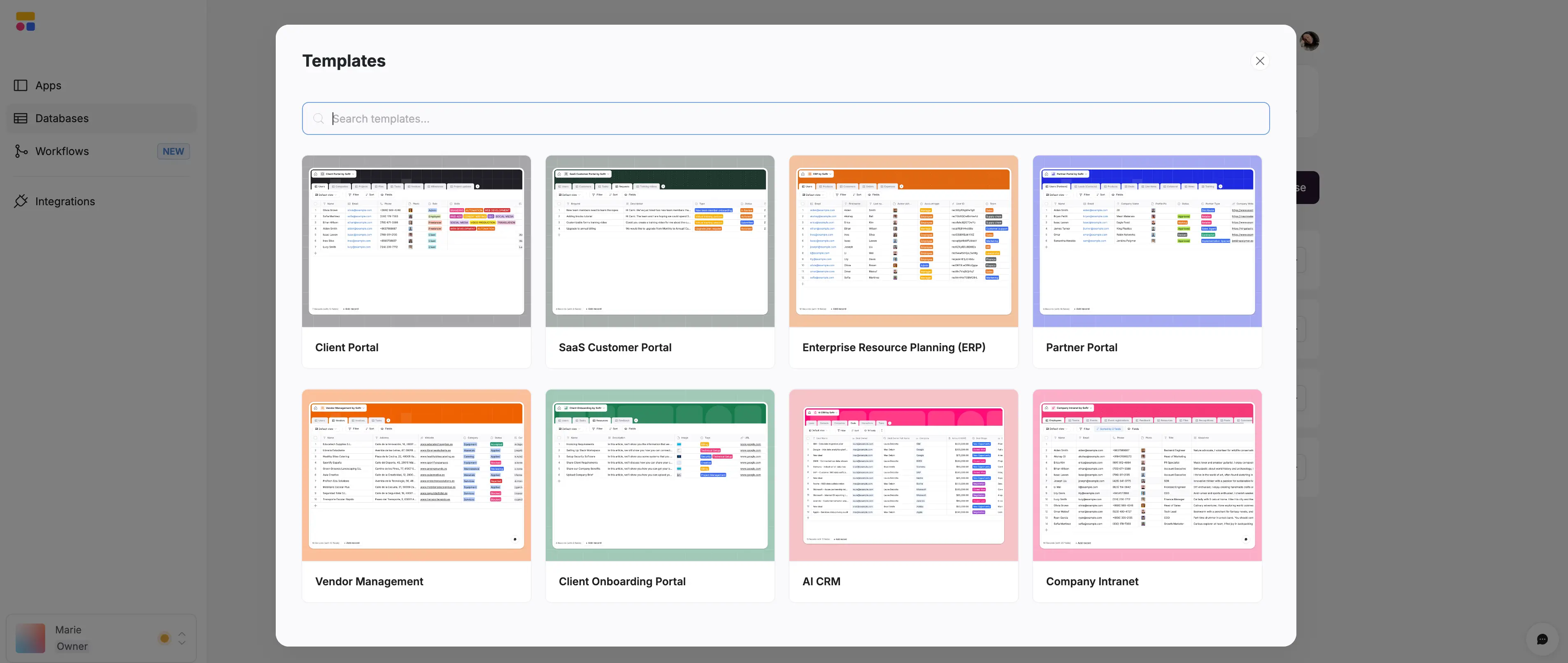Click the magnifier icon in the search bar
Screen dimensions: 1568x663
319,118
